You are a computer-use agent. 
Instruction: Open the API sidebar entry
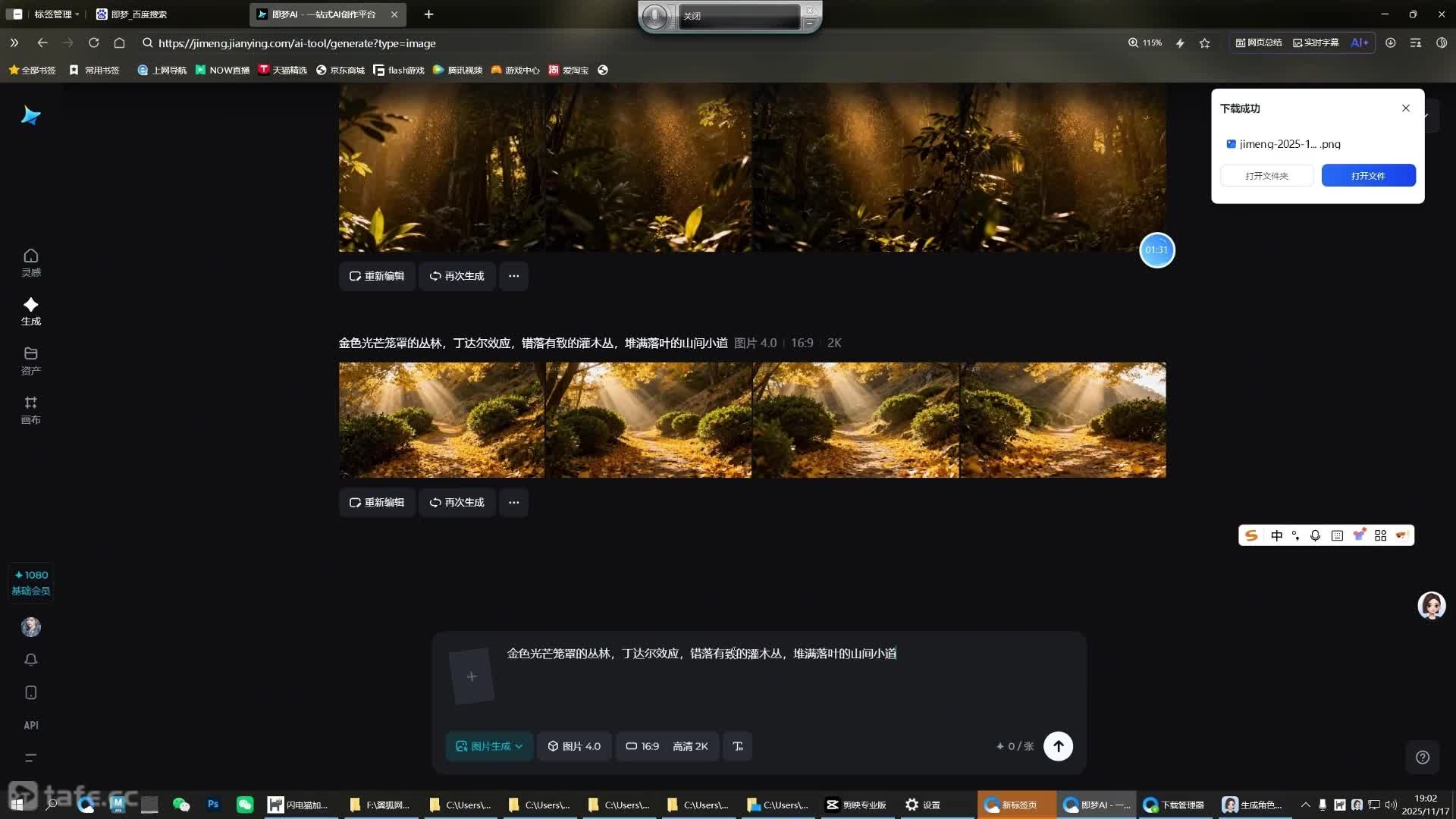point(30,725)
